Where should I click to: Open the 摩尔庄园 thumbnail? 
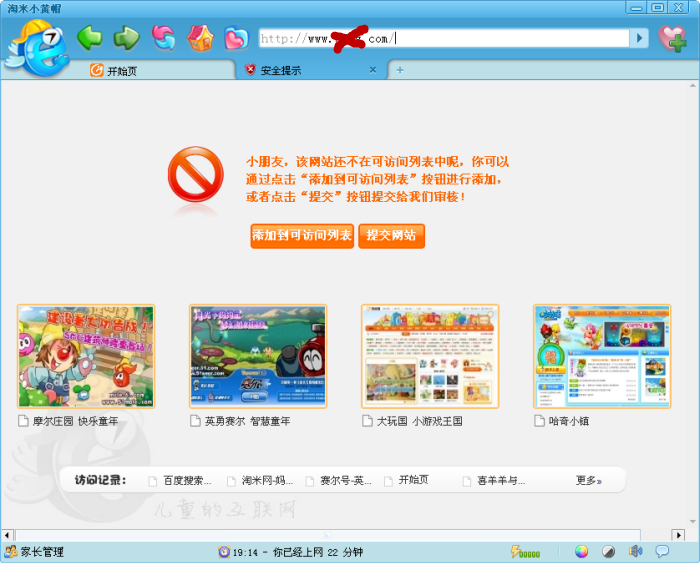tap(86, 356)
